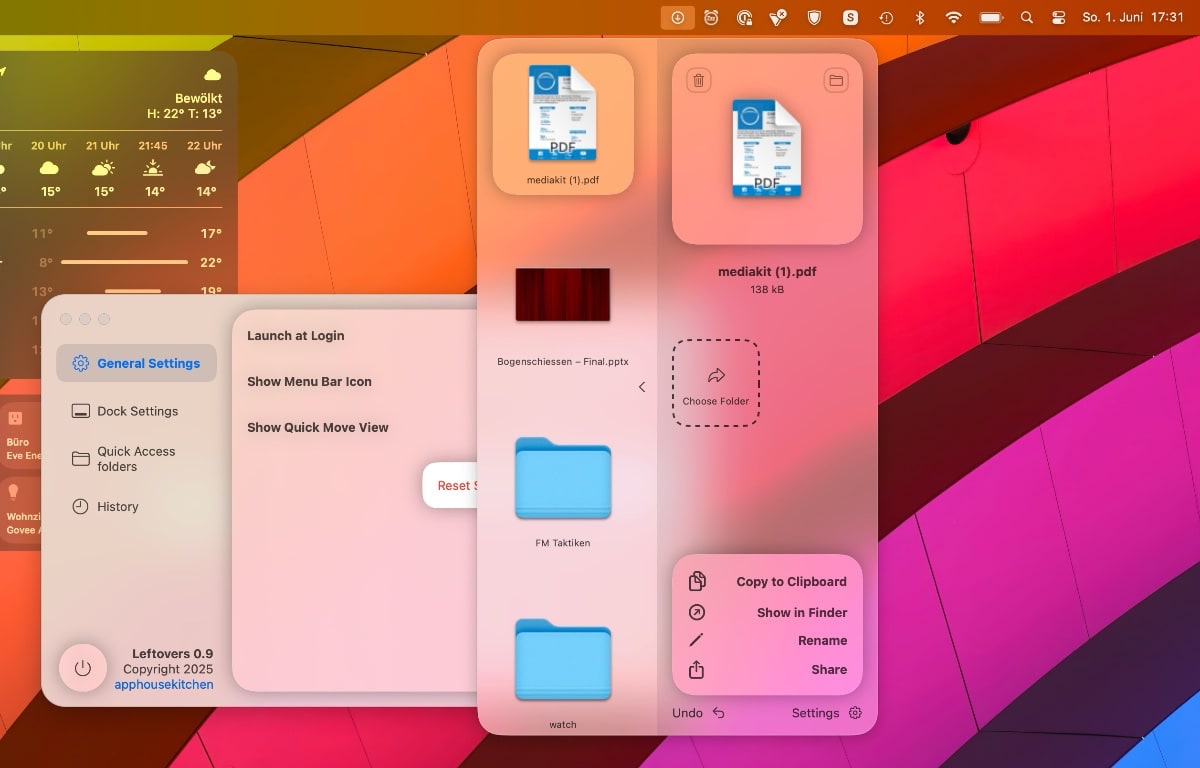This screenshot has height=768, width=1200.
Task: Select the General Settings tab
Action: pos(137,363)
